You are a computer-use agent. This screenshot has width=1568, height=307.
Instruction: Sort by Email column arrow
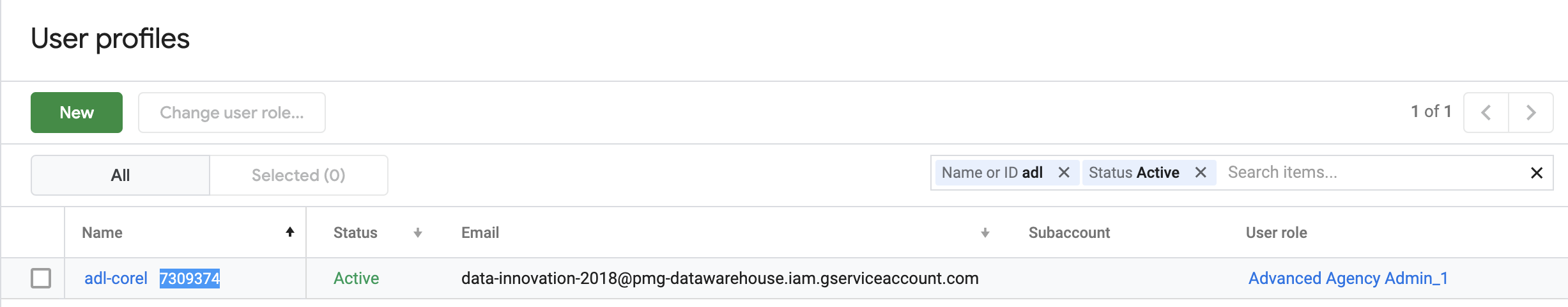pos(985,233)
